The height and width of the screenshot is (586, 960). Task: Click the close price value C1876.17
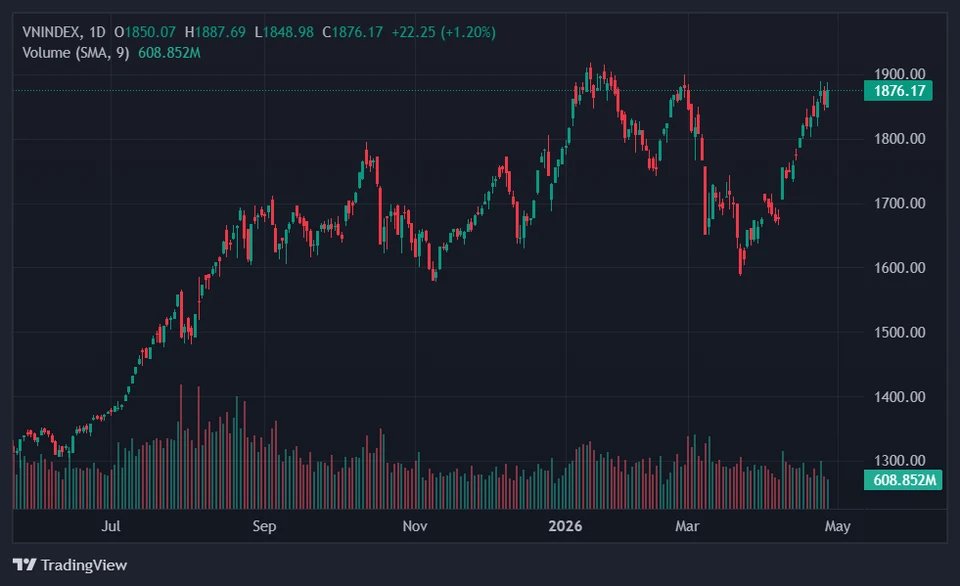(x=353, y=32)
